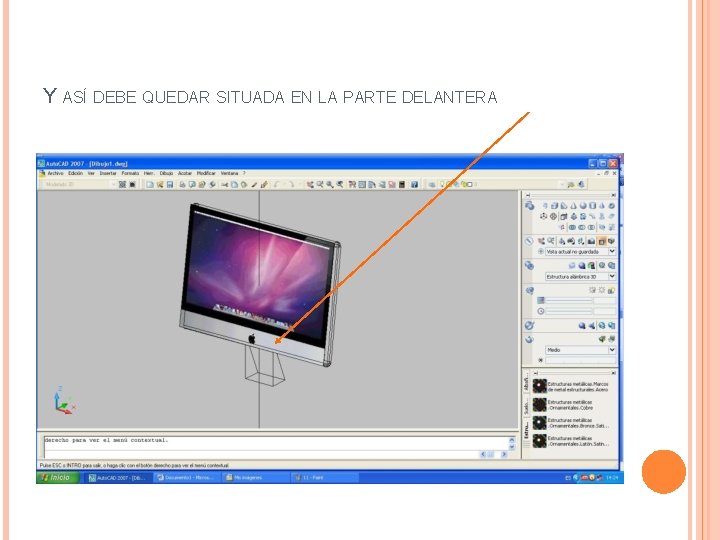
Task: Open the workspace dropdown reading Modelado 3D
Action: [79, 185]
